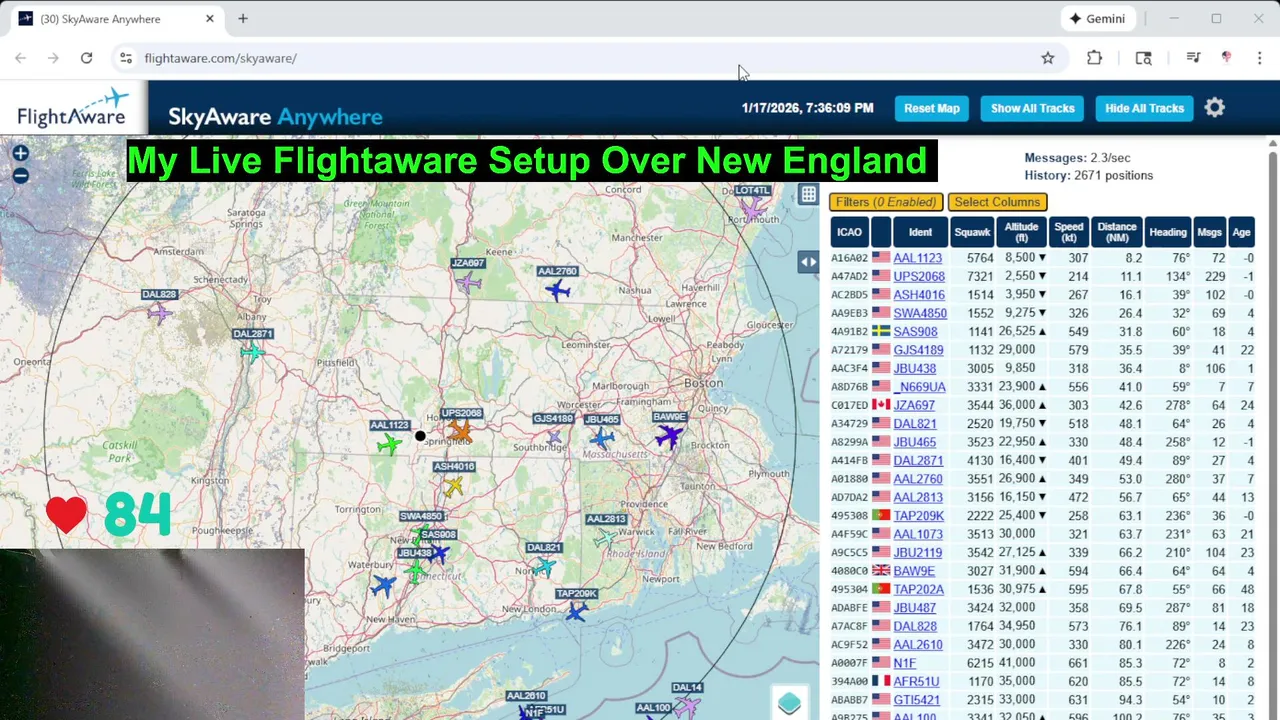This screenshot has width=1280, height=720.
Task: Sort table by Ident column
Action: (x=920, y=232)
